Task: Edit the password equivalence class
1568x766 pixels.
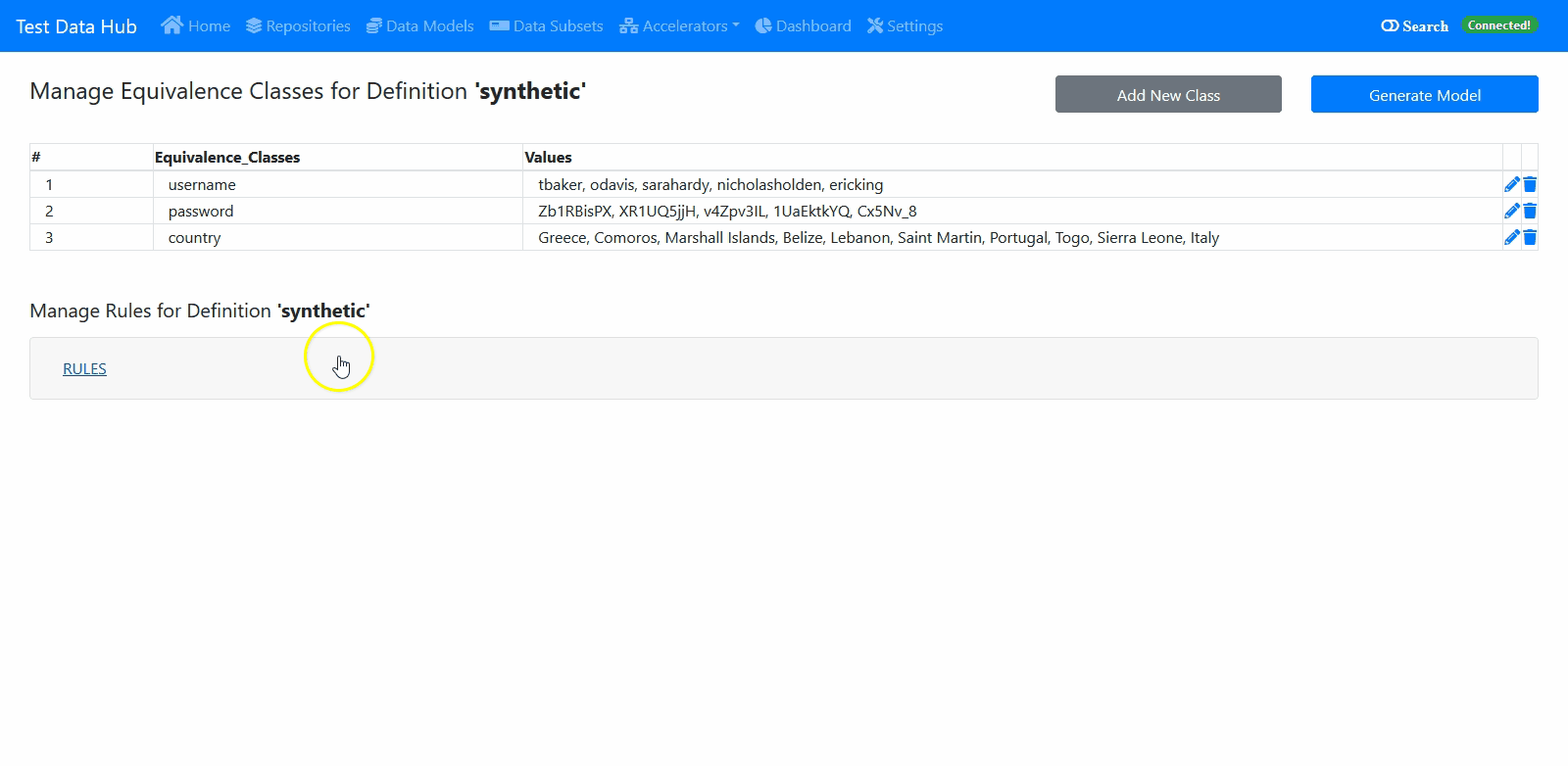Action: coord(1511,211)
